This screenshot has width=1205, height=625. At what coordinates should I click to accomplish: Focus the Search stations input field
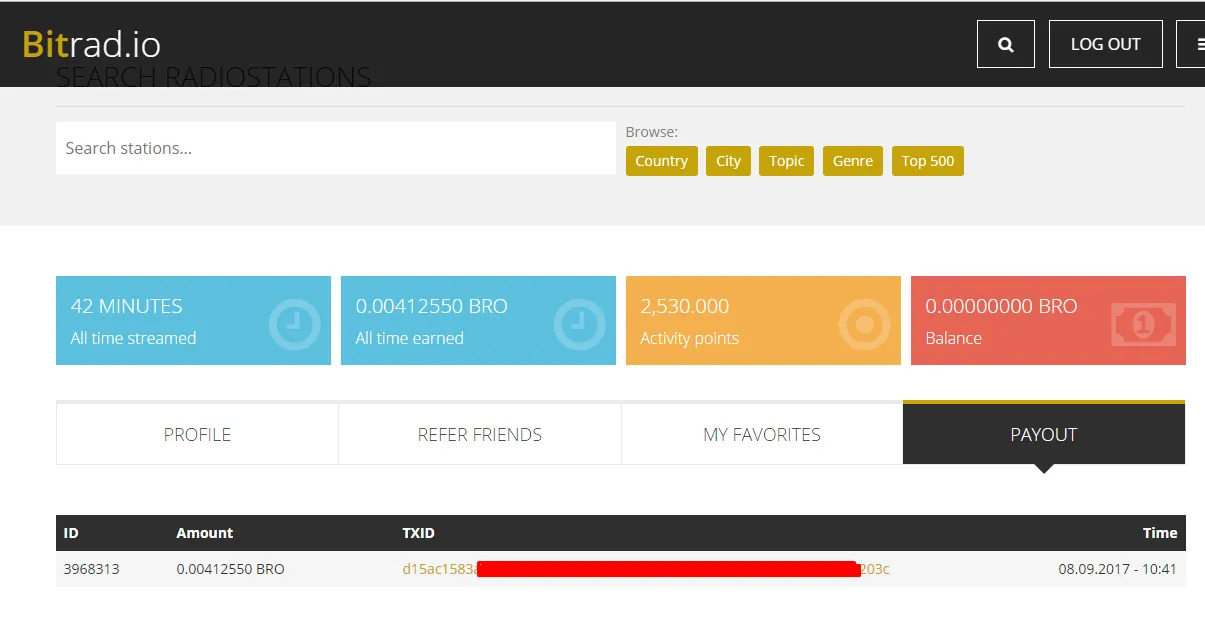point(336,148)
